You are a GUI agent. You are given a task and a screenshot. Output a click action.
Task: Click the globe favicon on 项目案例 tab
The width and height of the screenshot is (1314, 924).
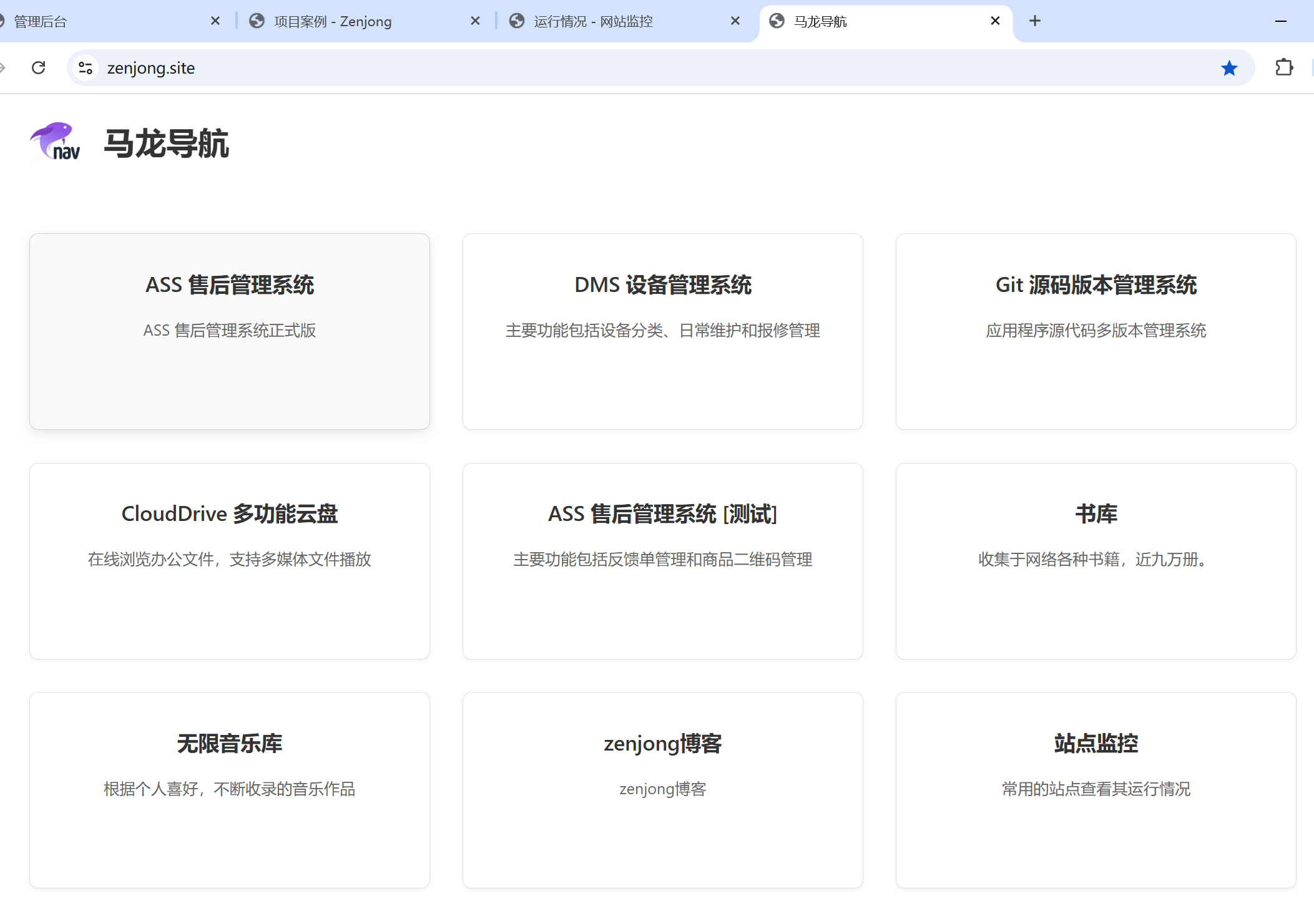click(257, 21)
